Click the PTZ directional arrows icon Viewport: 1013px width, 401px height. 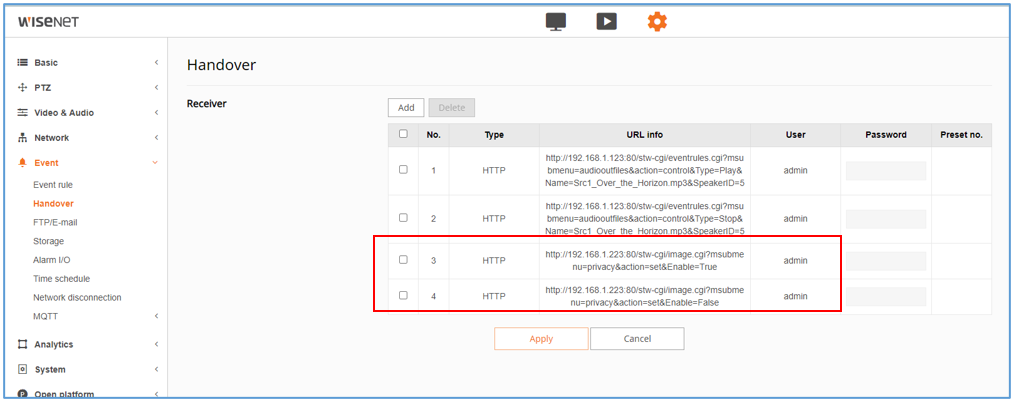(x=23, y=88)
